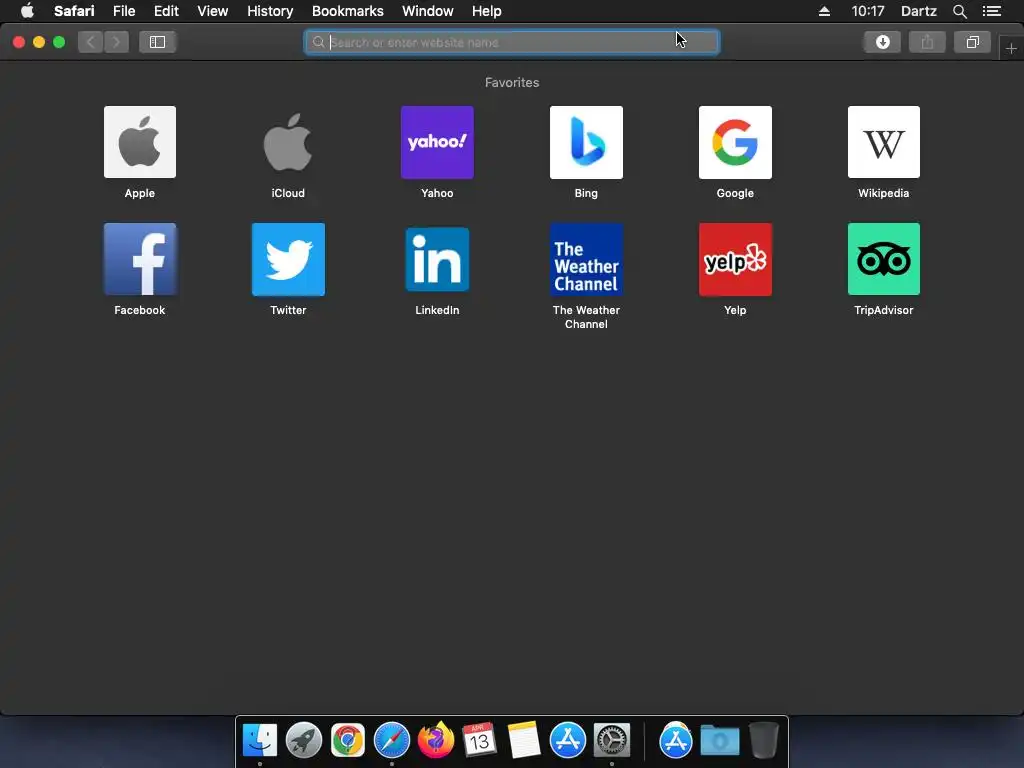Open The Weather Channel favorite

point(586,259)
